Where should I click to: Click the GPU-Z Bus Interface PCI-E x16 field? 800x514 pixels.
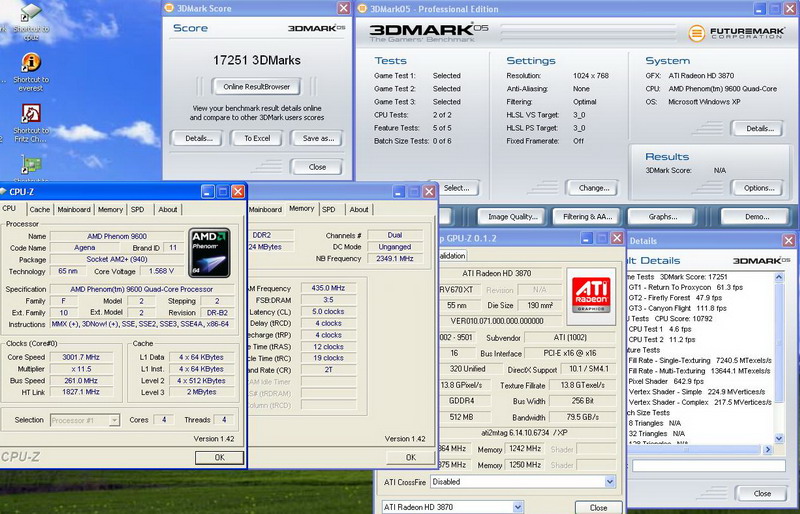[568, 353]
